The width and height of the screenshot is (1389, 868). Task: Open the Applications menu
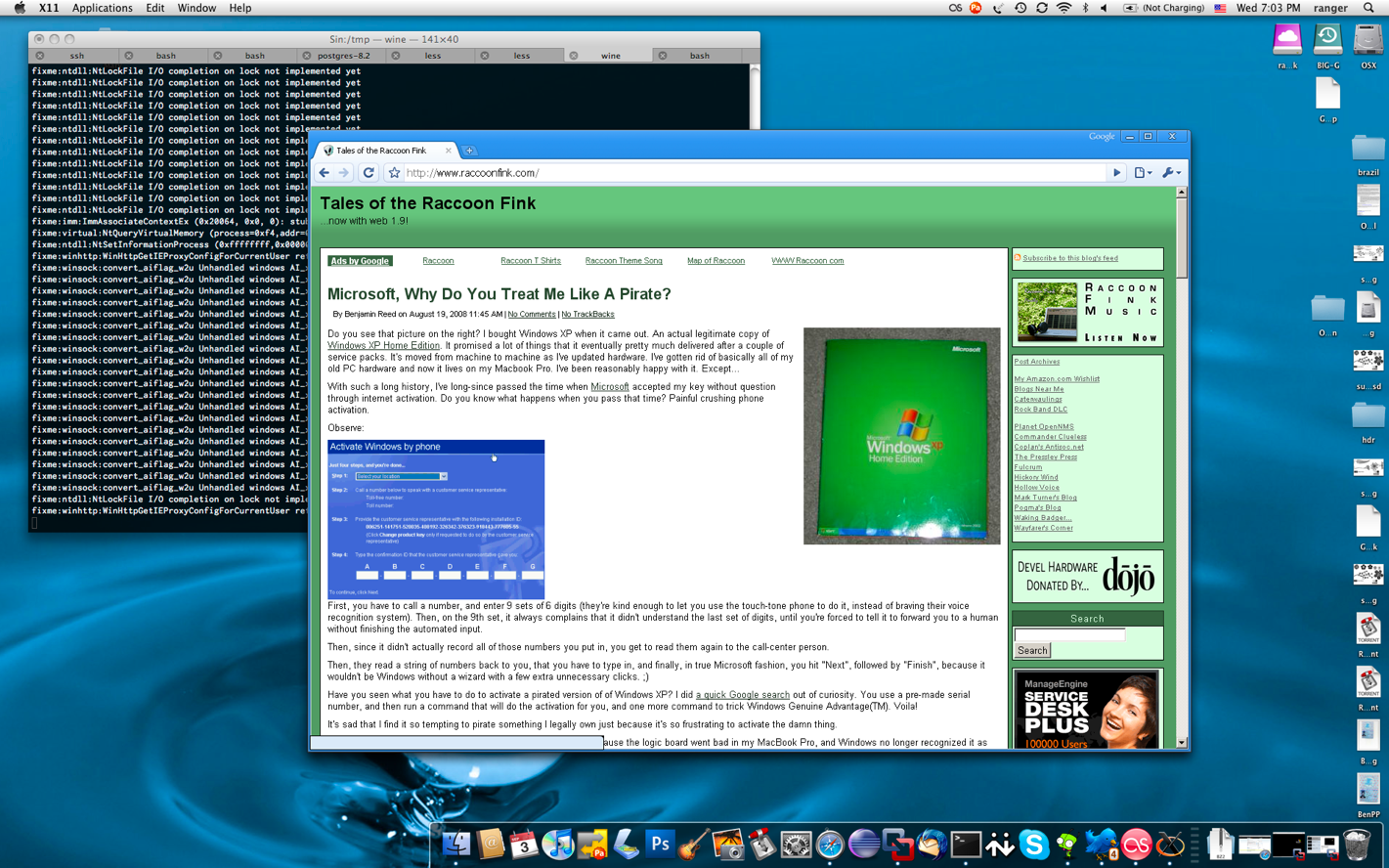(102, 8)
